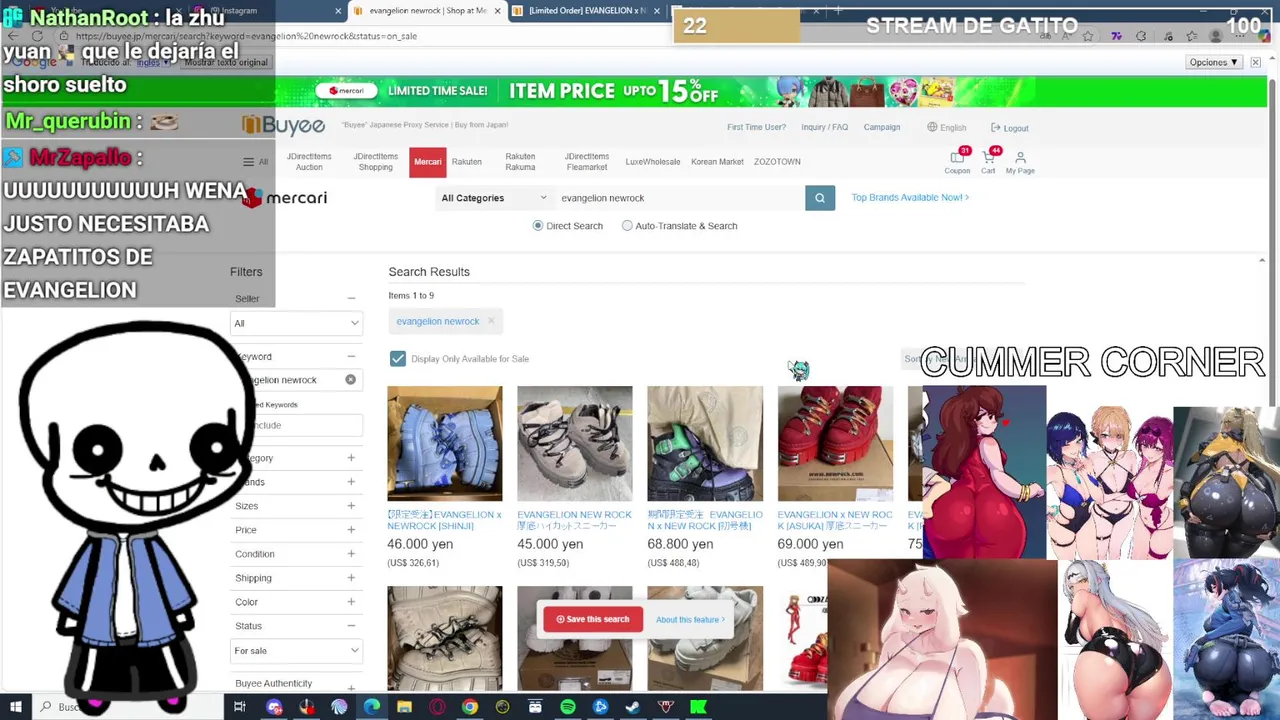Switch to the Rakuten site tab

466,162
